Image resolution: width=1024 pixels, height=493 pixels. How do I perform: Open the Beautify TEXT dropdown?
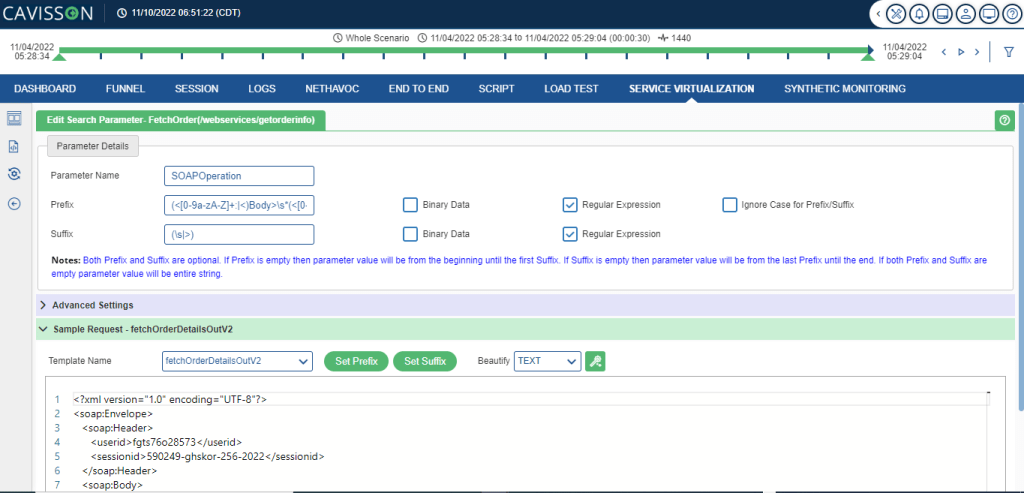click(547, 361)
